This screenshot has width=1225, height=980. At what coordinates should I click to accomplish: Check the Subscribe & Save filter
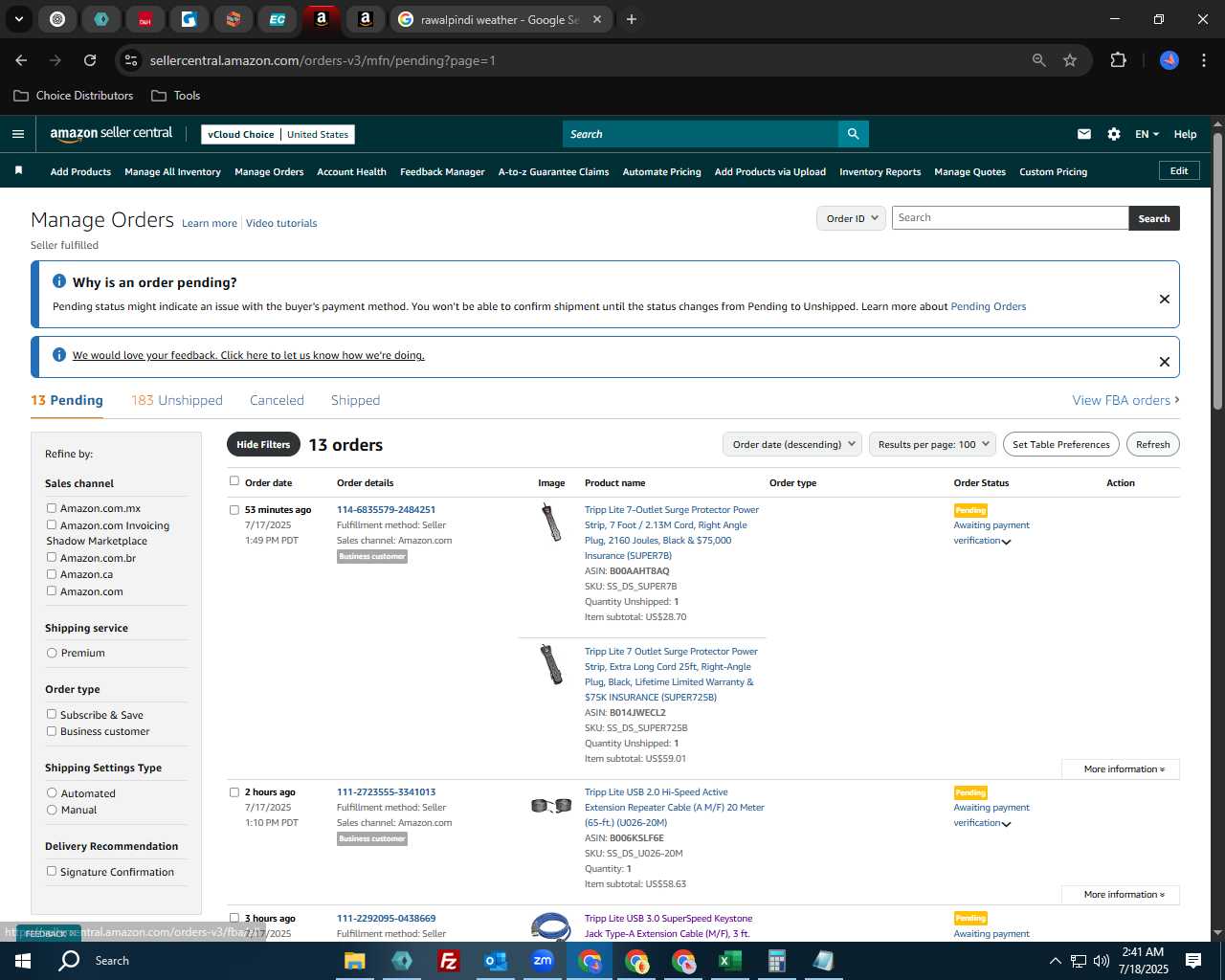point(52,714)
